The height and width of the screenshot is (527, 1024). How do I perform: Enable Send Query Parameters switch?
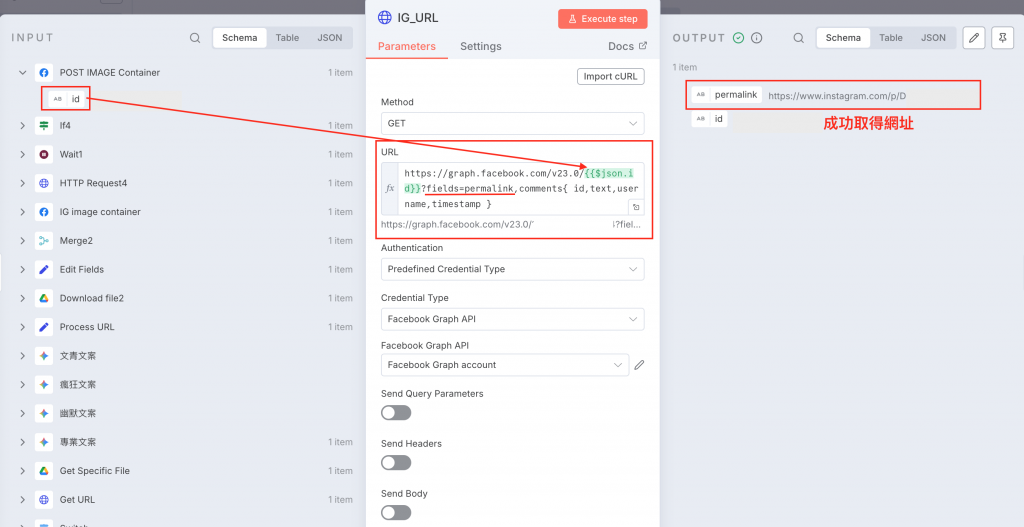pyautogui.click(x=396, y=412)
